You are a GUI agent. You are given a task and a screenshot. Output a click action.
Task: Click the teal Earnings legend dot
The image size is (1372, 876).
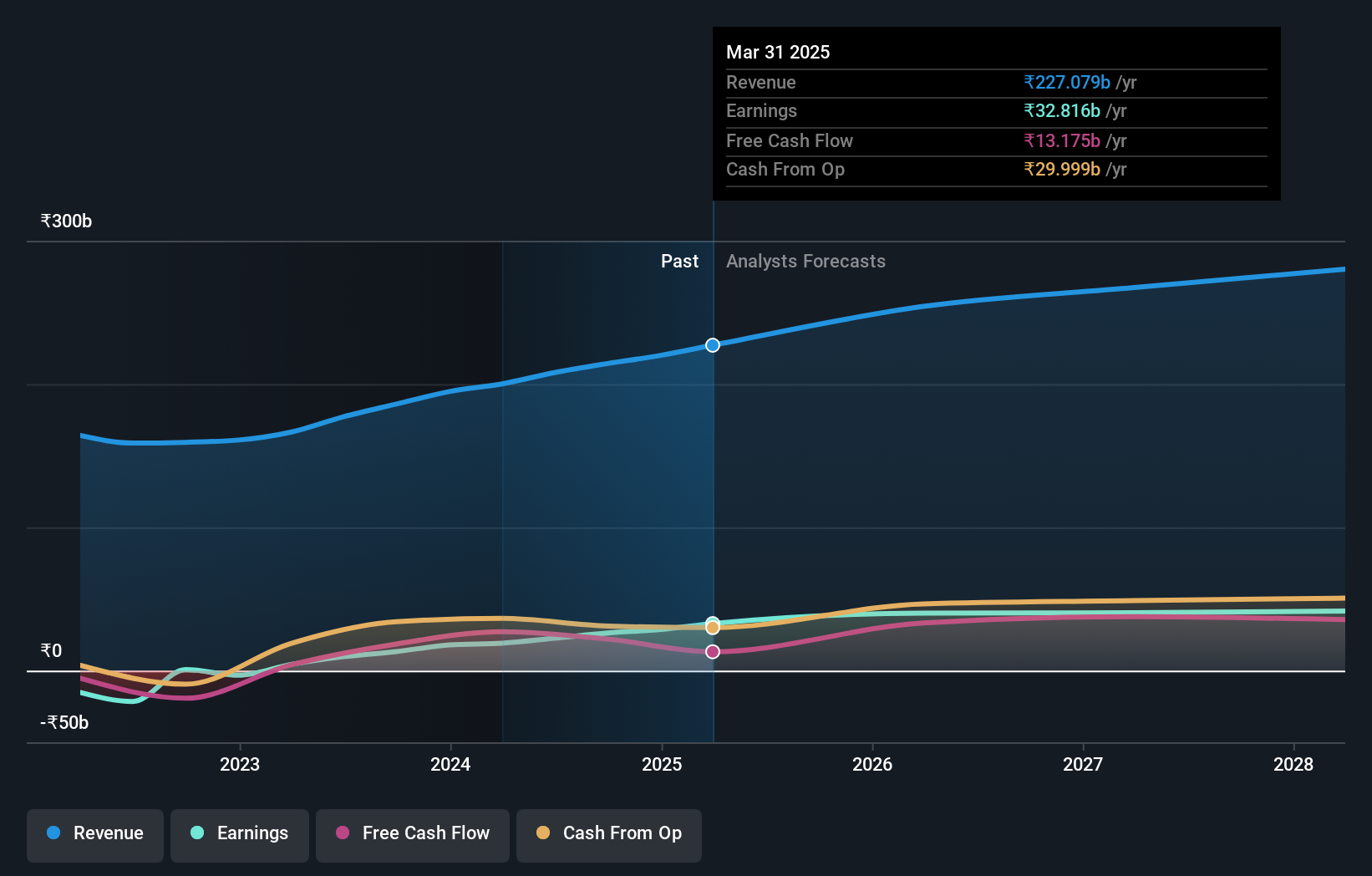tap(197, 833)
